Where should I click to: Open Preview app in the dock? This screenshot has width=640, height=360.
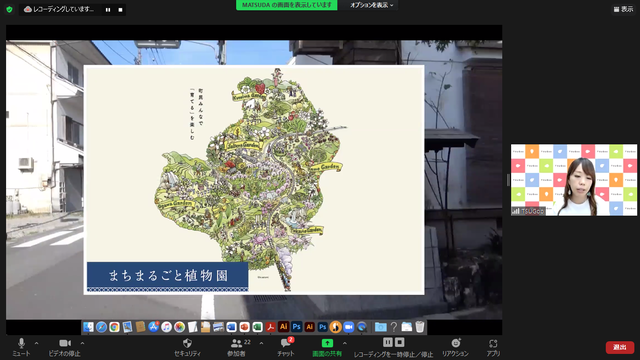[127, 327]
